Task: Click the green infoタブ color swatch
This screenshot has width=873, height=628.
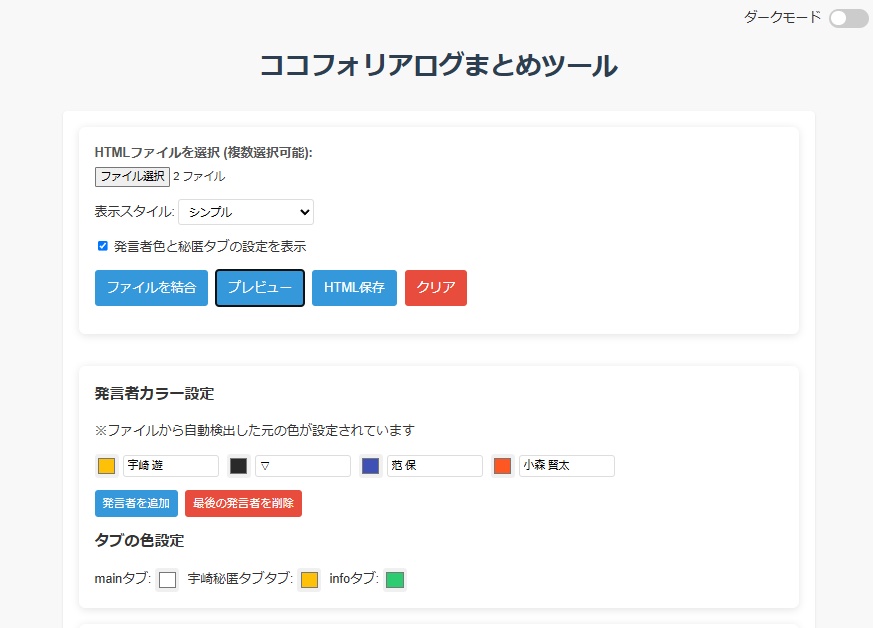Action: tap(394, 579)
